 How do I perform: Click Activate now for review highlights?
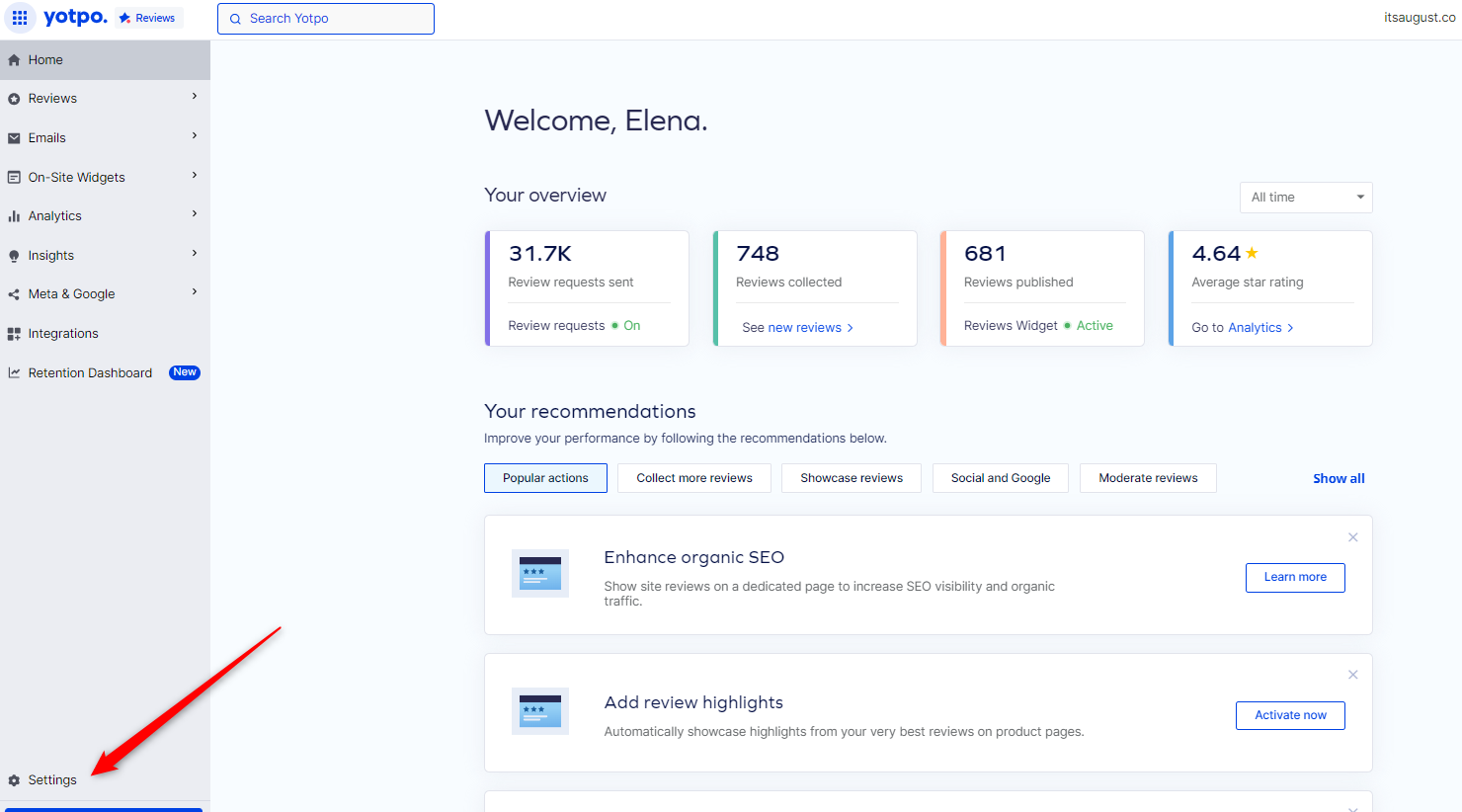pos(1290,716)
